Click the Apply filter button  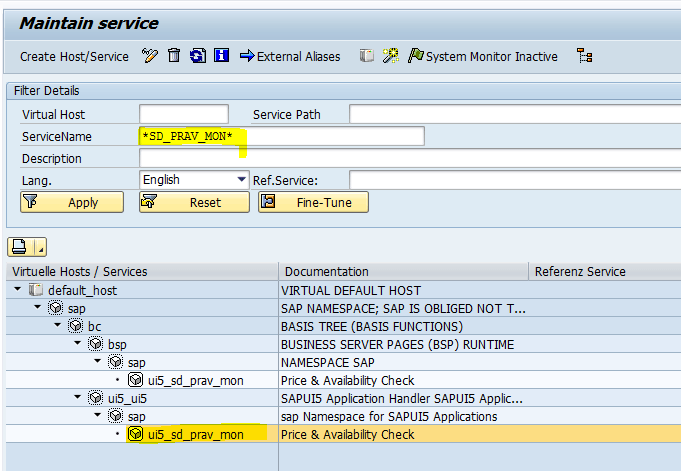[x=72, y=202]
